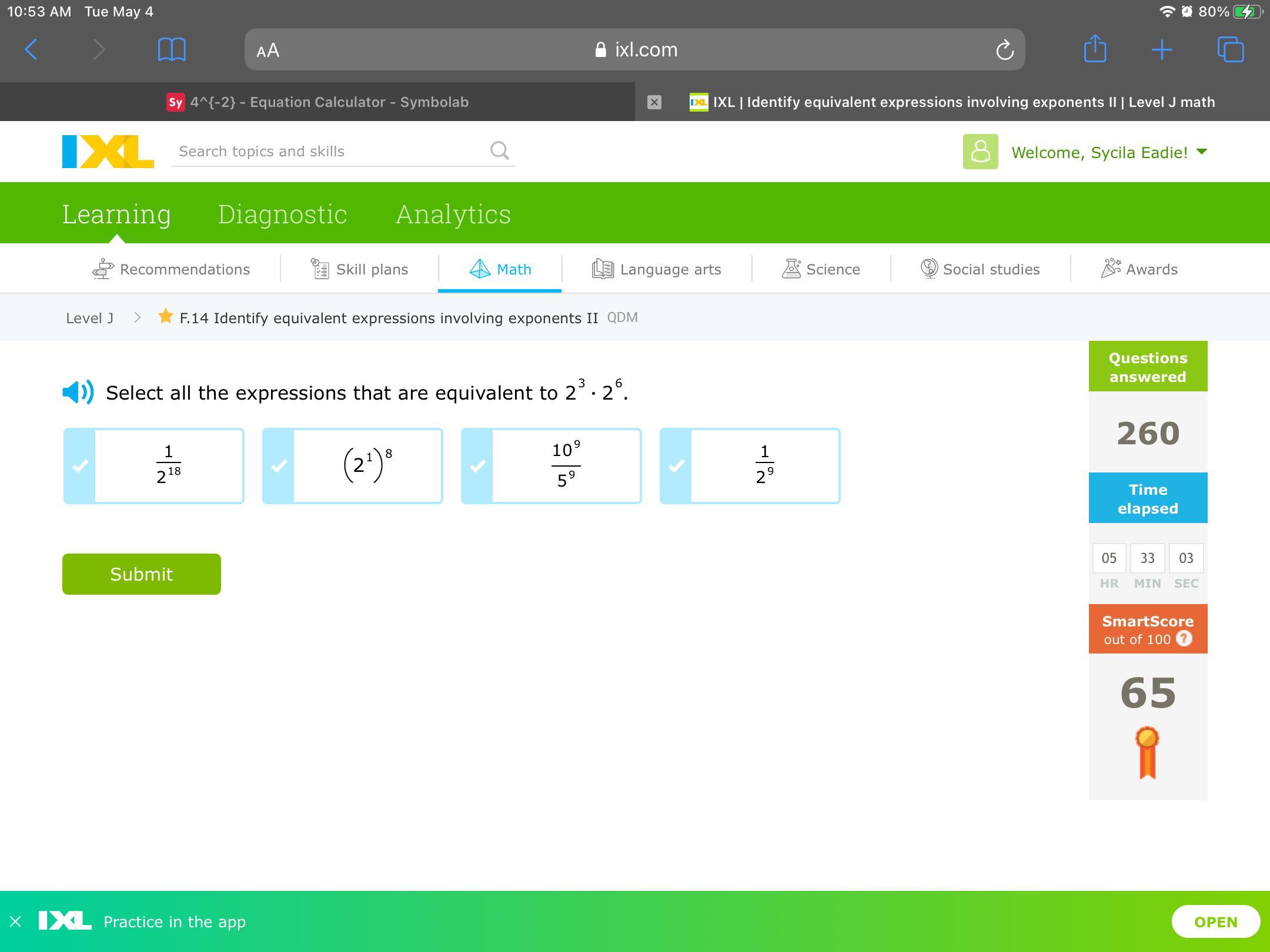The height and width of the screenshot is (952, 1270).
Task: Open the Language arts subject tab
Action: click(657, 269)
